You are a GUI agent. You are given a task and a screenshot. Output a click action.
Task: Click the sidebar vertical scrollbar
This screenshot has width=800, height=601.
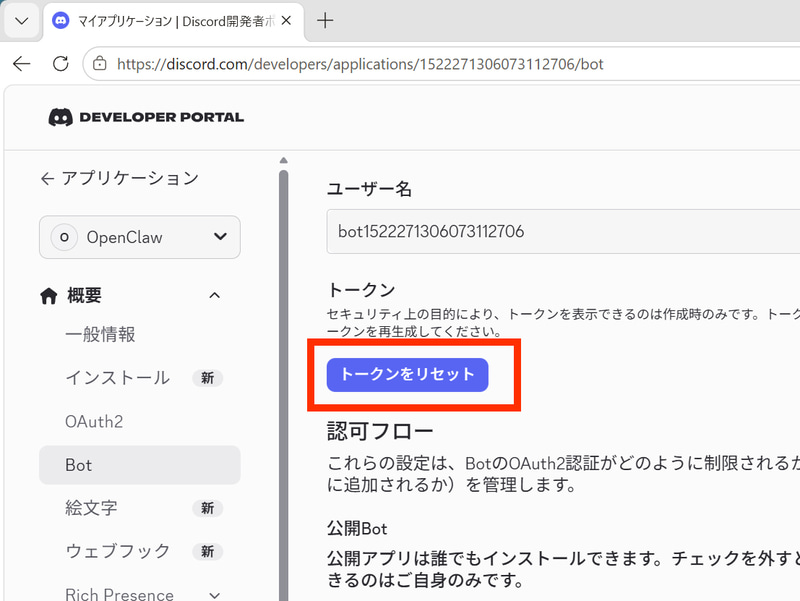[284, 385]
